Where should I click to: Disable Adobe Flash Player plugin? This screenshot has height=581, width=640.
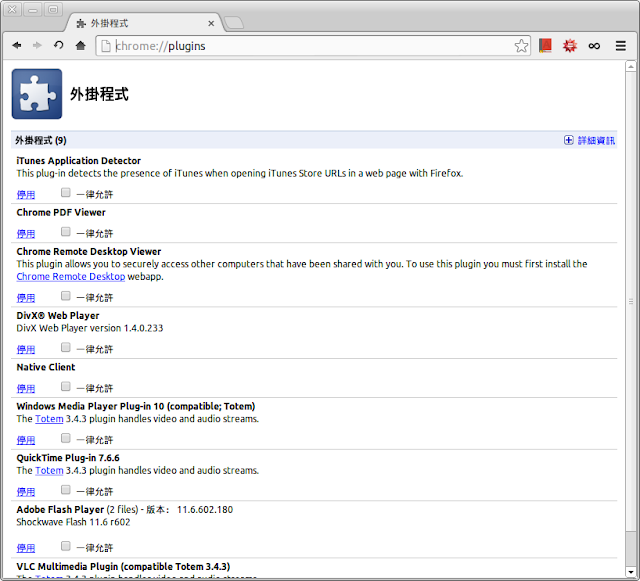click(26, 548)
